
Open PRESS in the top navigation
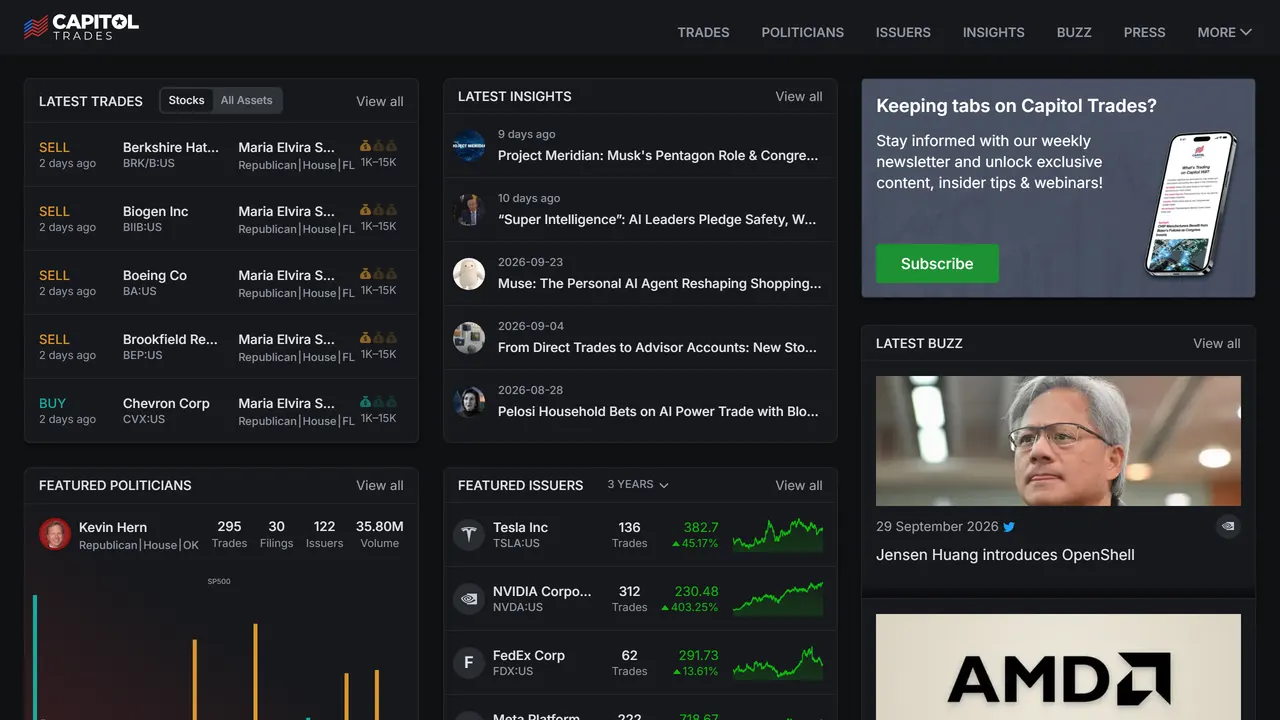[x=1145, y=32]
